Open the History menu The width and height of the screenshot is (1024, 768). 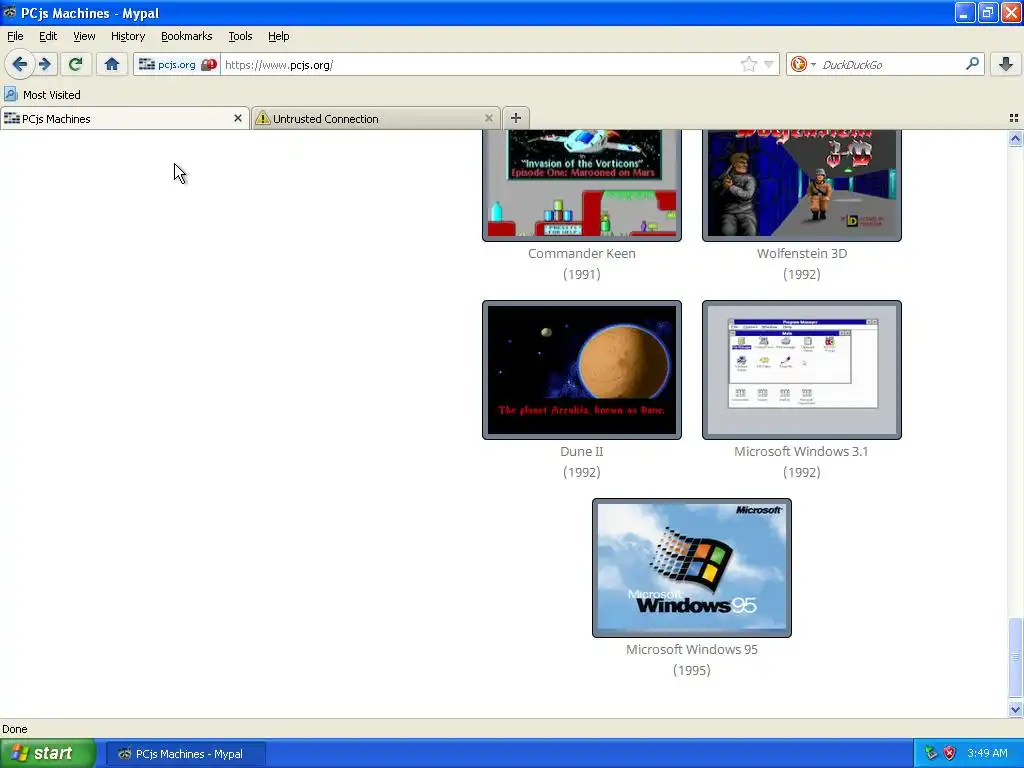pos(128,36)
